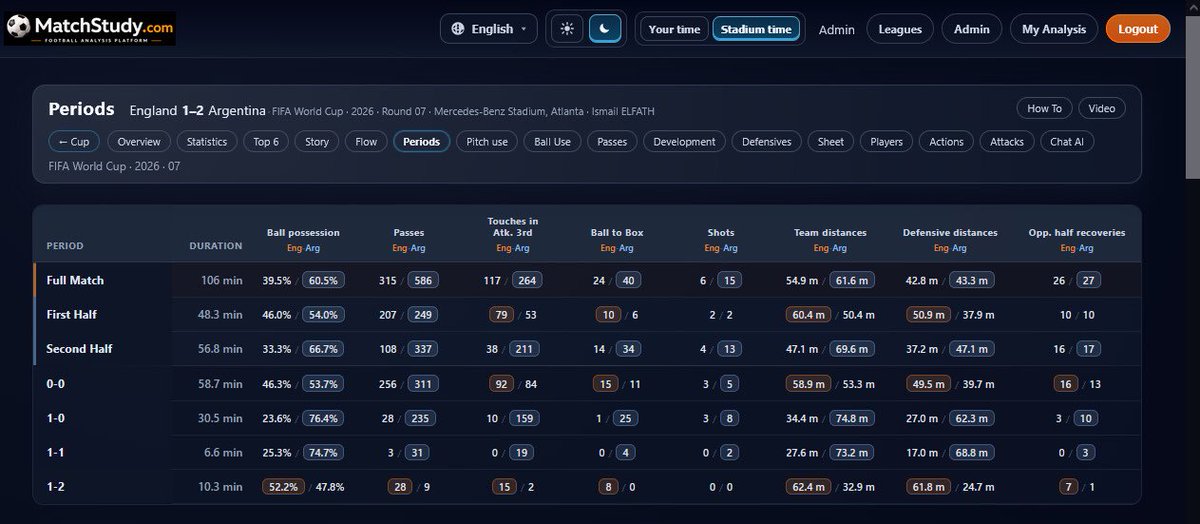Image resolution: width=1200 pixels, height=524 pixels.
Task: Click the Opp. half recoveries header
Action: pyautogui.click(x=1077, y=233)
